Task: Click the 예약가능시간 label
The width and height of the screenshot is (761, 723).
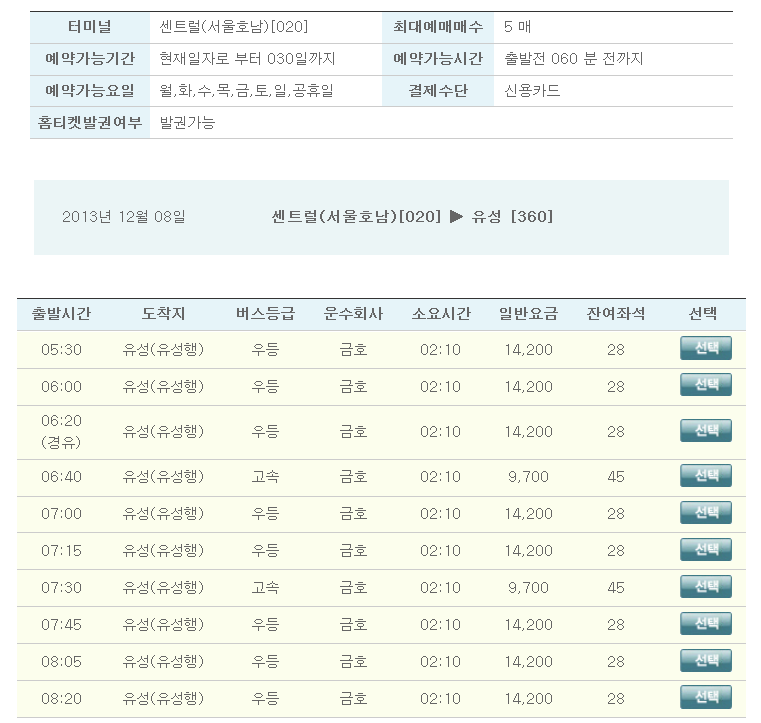Action: (x=438, y=59)
